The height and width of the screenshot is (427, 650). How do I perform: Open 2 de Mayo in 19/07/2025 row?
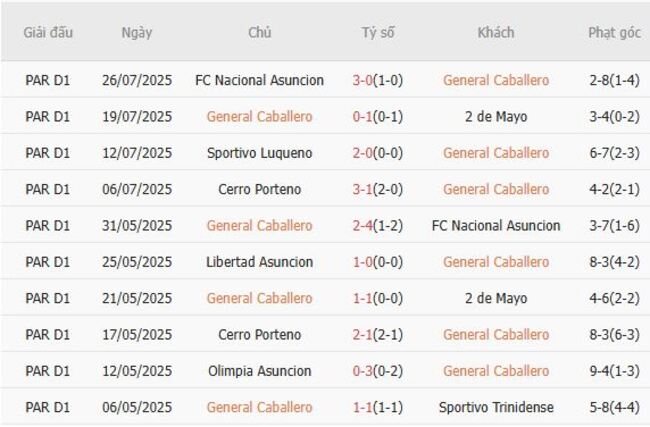coord(496,117)
